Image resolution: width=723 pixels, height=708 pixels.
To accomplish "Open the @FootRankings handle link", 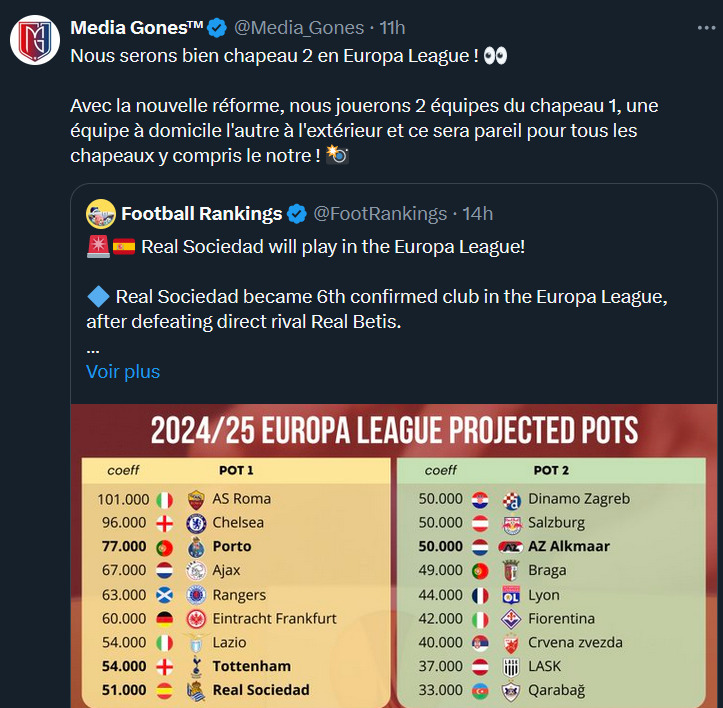I will coord(380,214).
